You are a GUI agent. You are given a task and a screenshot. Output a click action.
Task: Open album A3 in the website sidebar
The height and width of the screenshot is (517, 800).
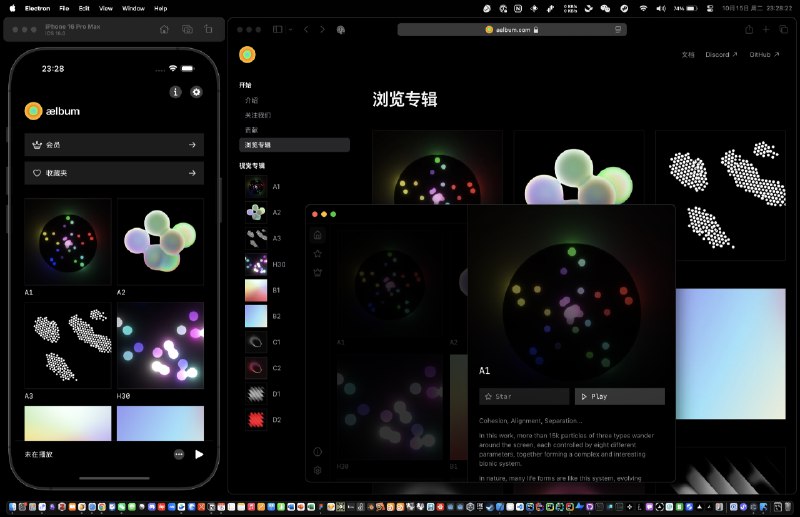(x=263, y=238)
